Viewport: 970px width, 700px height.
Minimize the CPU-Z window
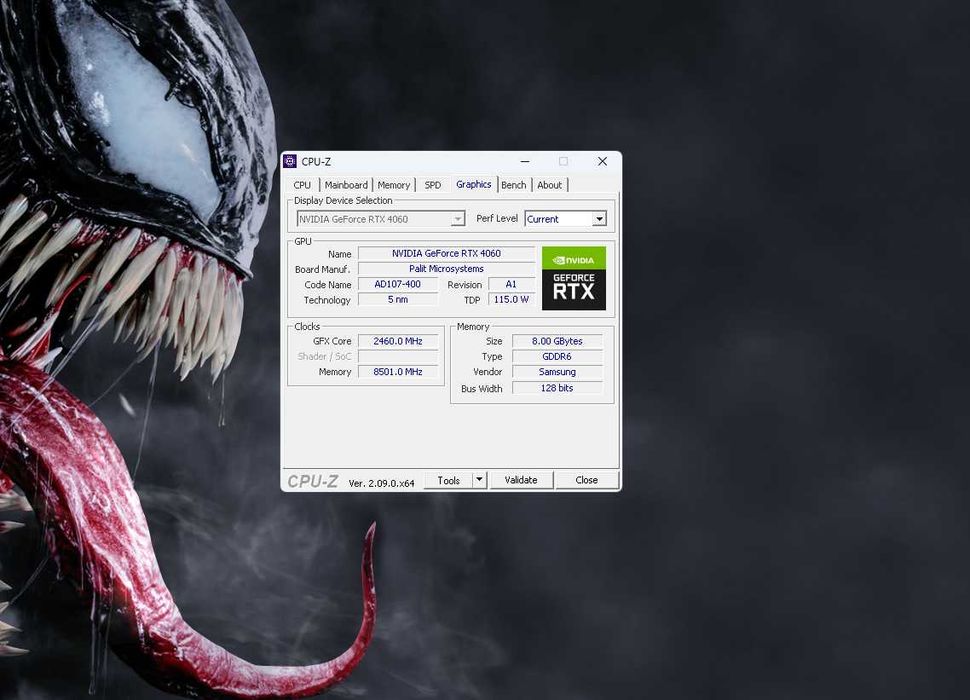click(x=525, y=161)
